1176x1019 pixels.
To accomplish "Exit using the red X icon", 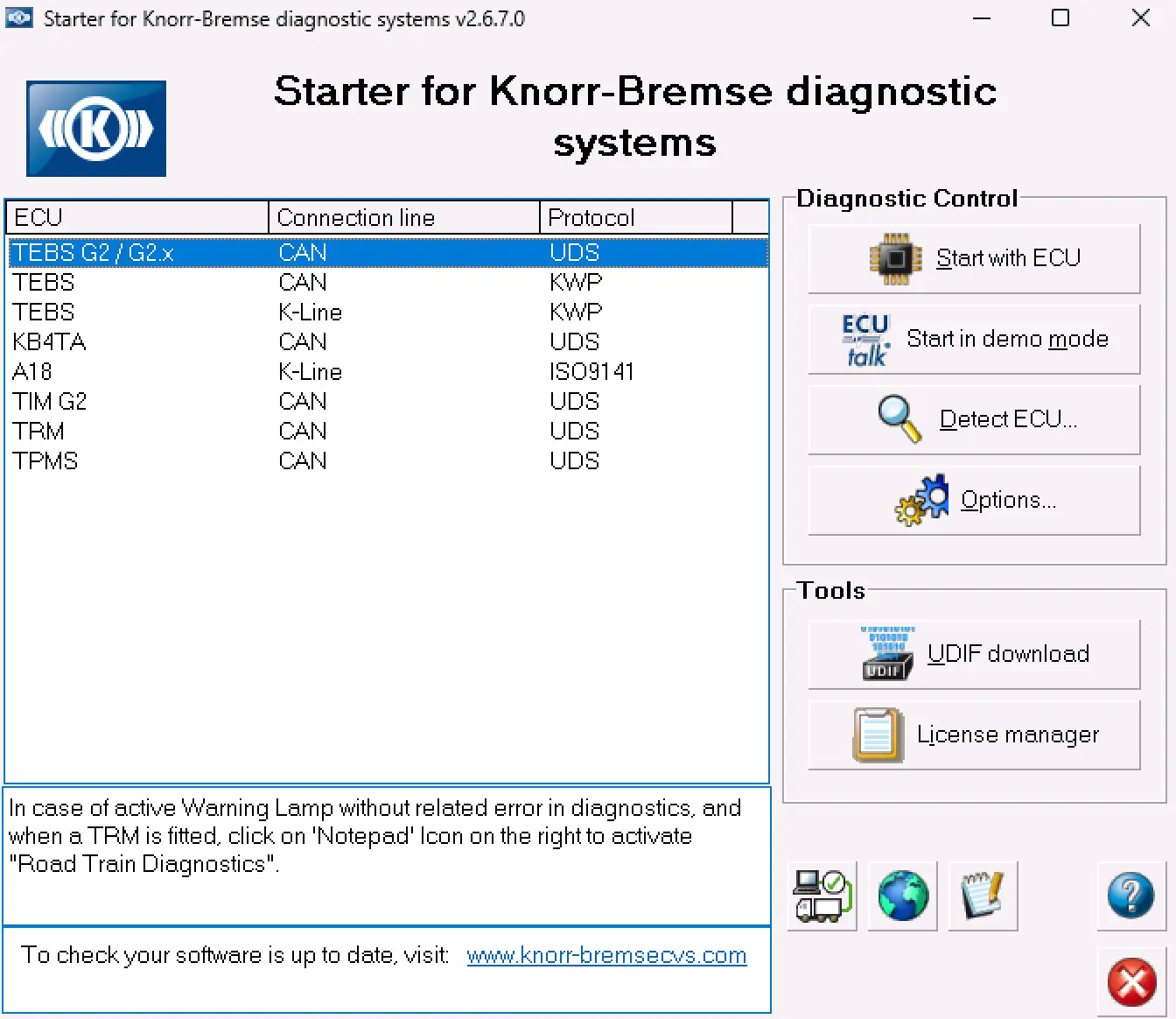I will [1130, 981].
